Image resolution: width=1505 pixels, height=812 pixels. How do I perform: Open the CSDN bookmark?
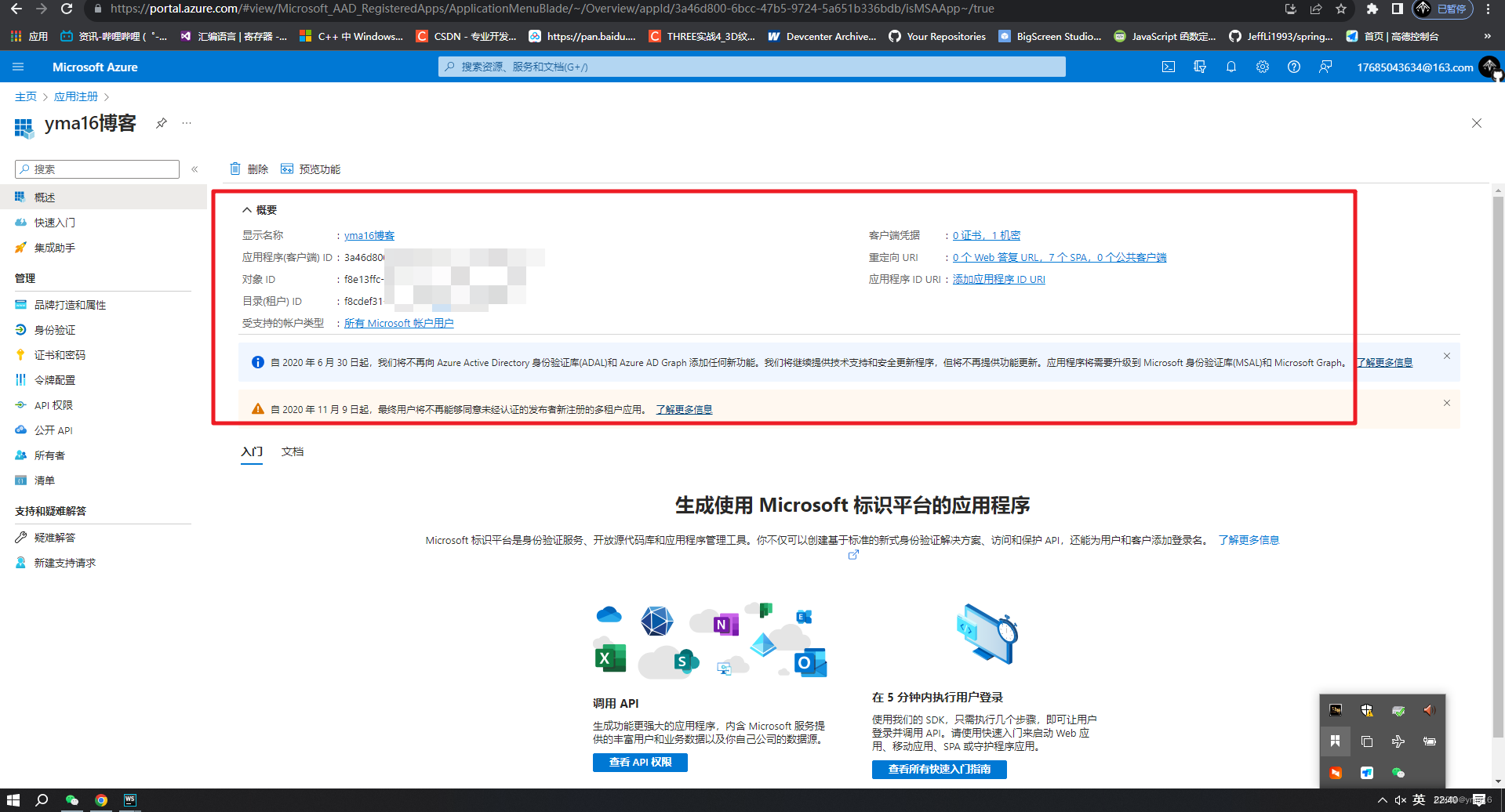[x=467, y=36]
